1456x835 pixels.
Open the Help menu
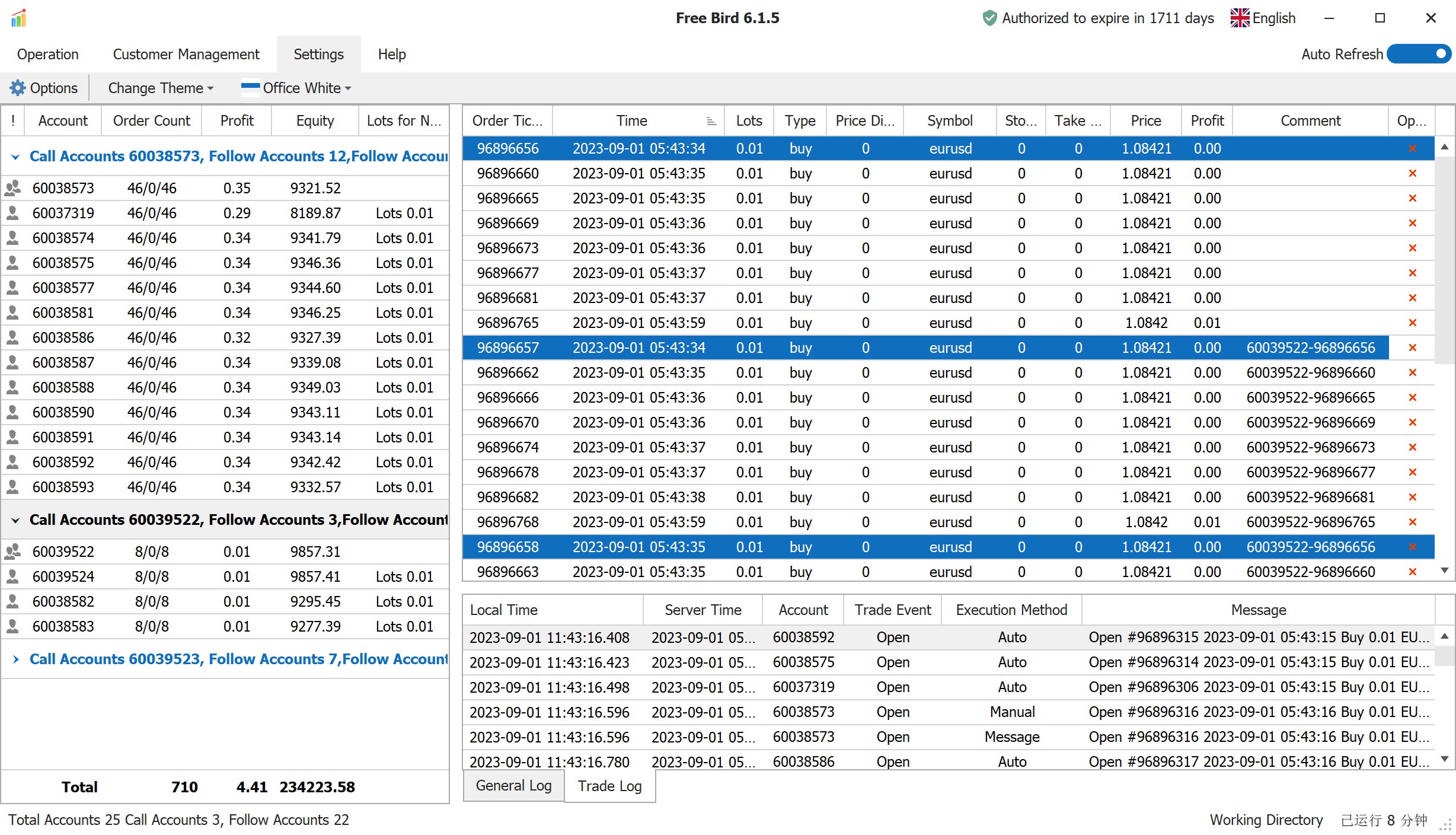point(392,54)
